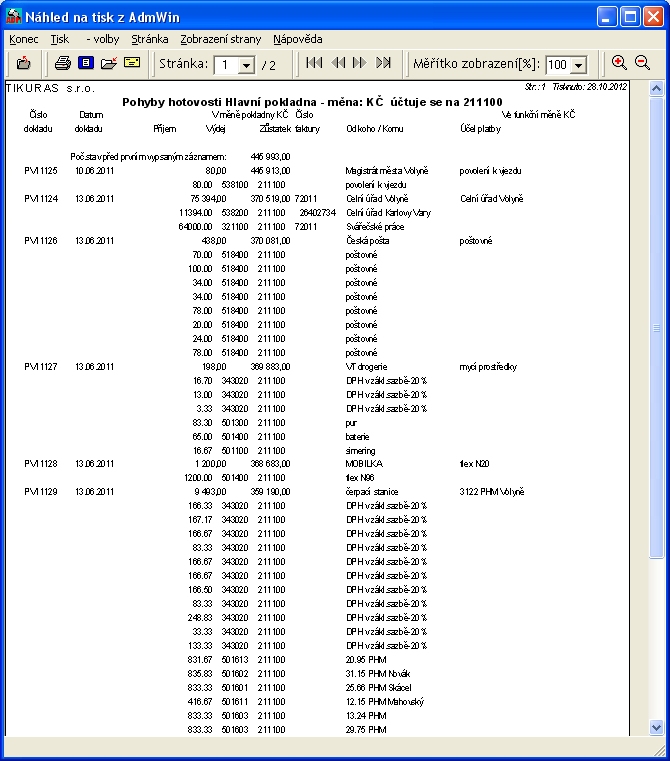Click the 'Svářečské práce' row text
The image size is (670, 761).
tap(375, 227)
